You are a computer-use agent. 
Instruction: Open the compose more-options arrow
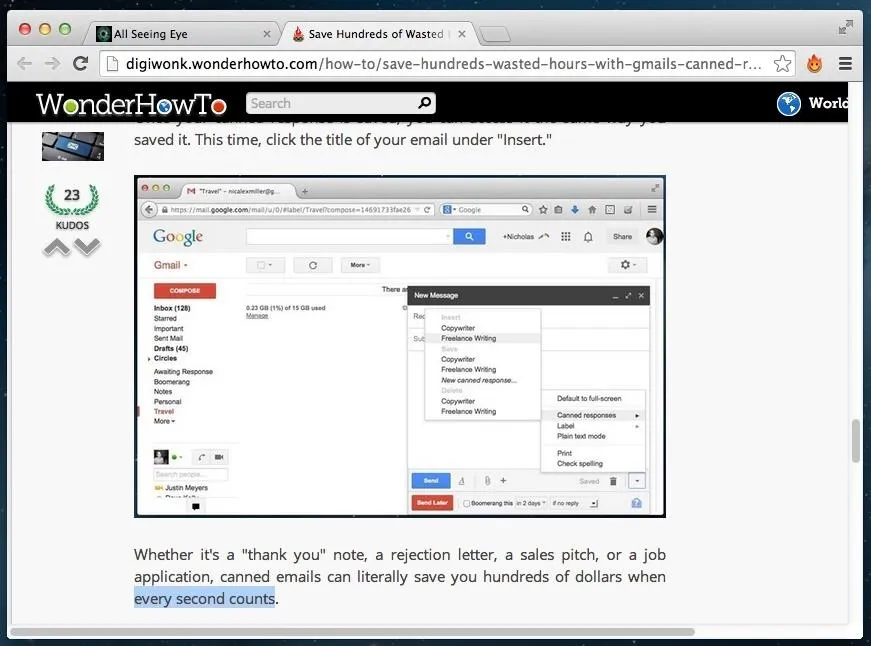[637, 481]
